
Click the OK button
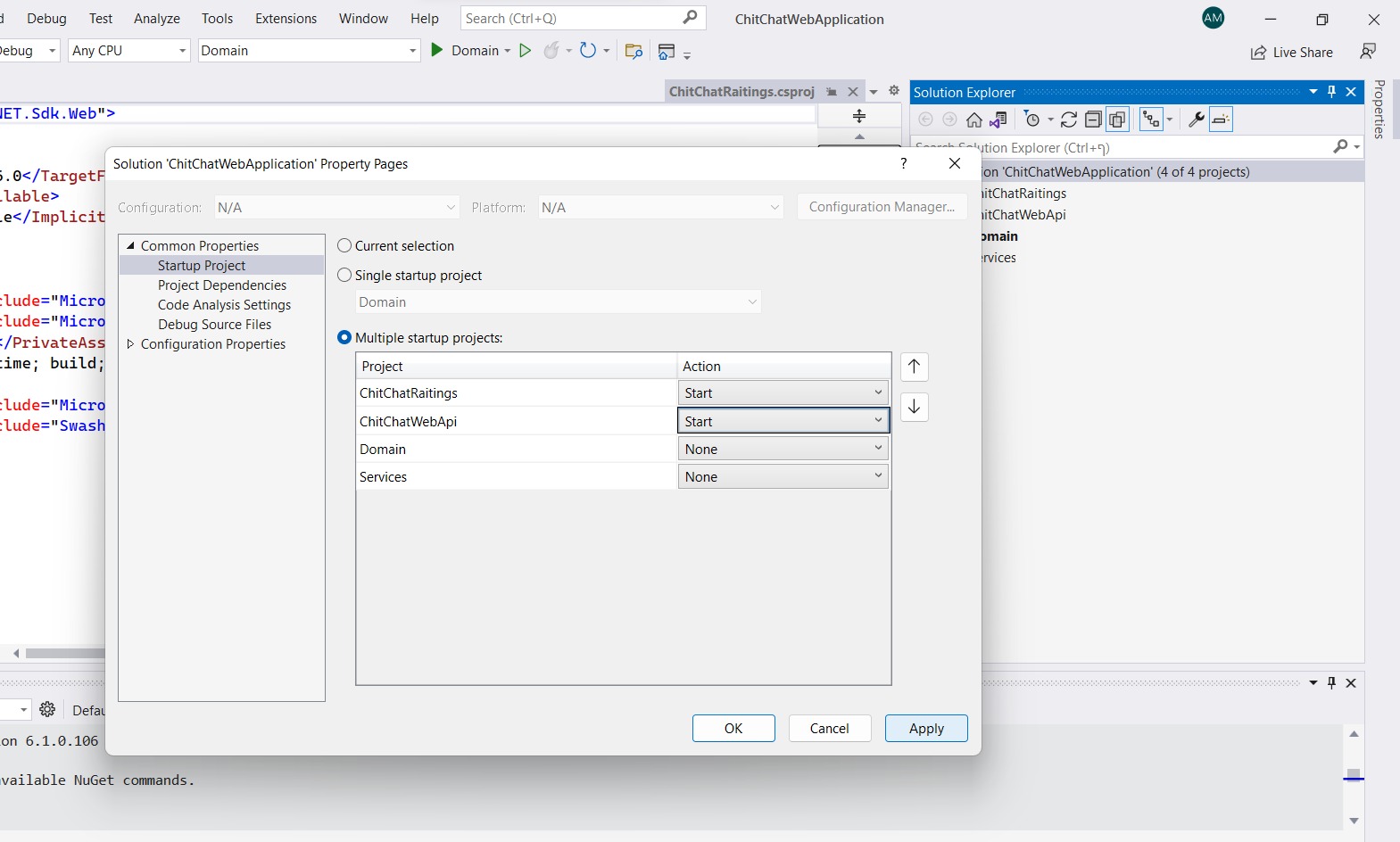[733, 728]
